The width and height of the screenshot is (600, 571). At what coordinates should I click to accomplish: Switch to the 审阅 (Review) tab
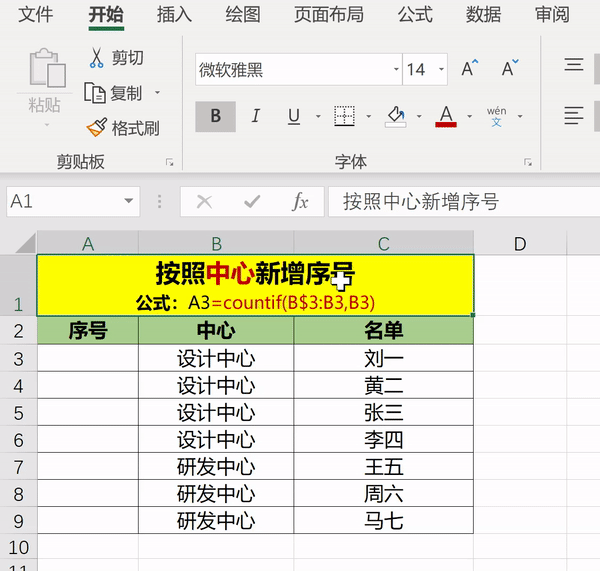tap(552, 15)
